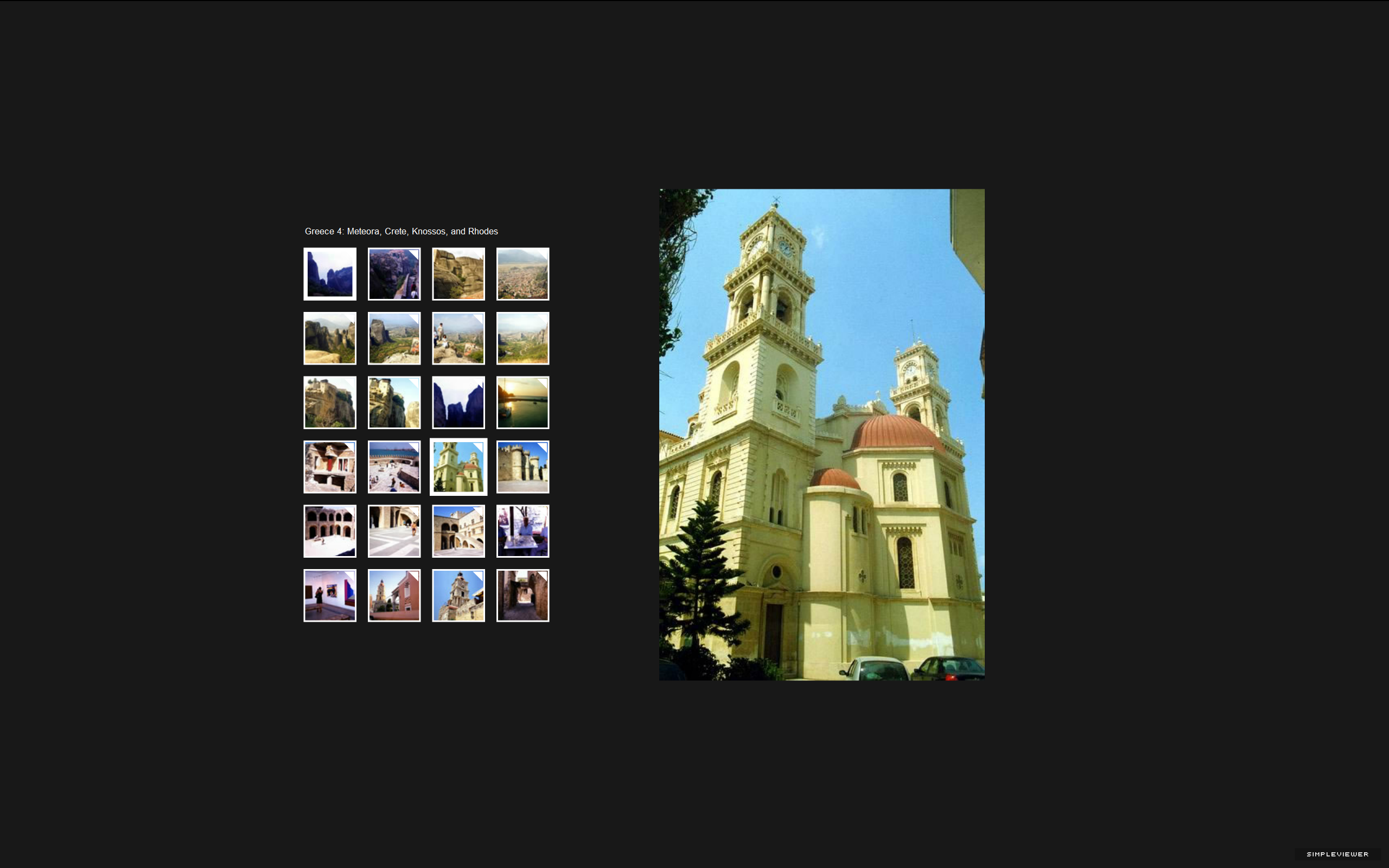
Task: Open thumbnail of man seated at café table
Action: tap(523, 531)
